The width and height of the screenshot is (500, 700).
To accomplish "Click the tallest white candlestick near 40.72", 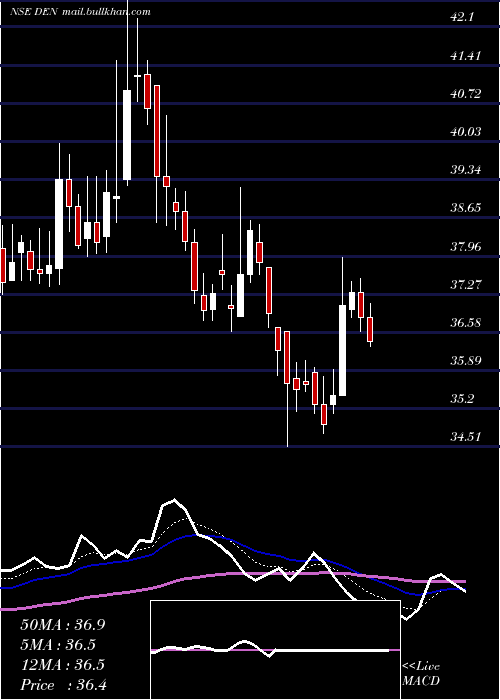I will tap(127, 135).
